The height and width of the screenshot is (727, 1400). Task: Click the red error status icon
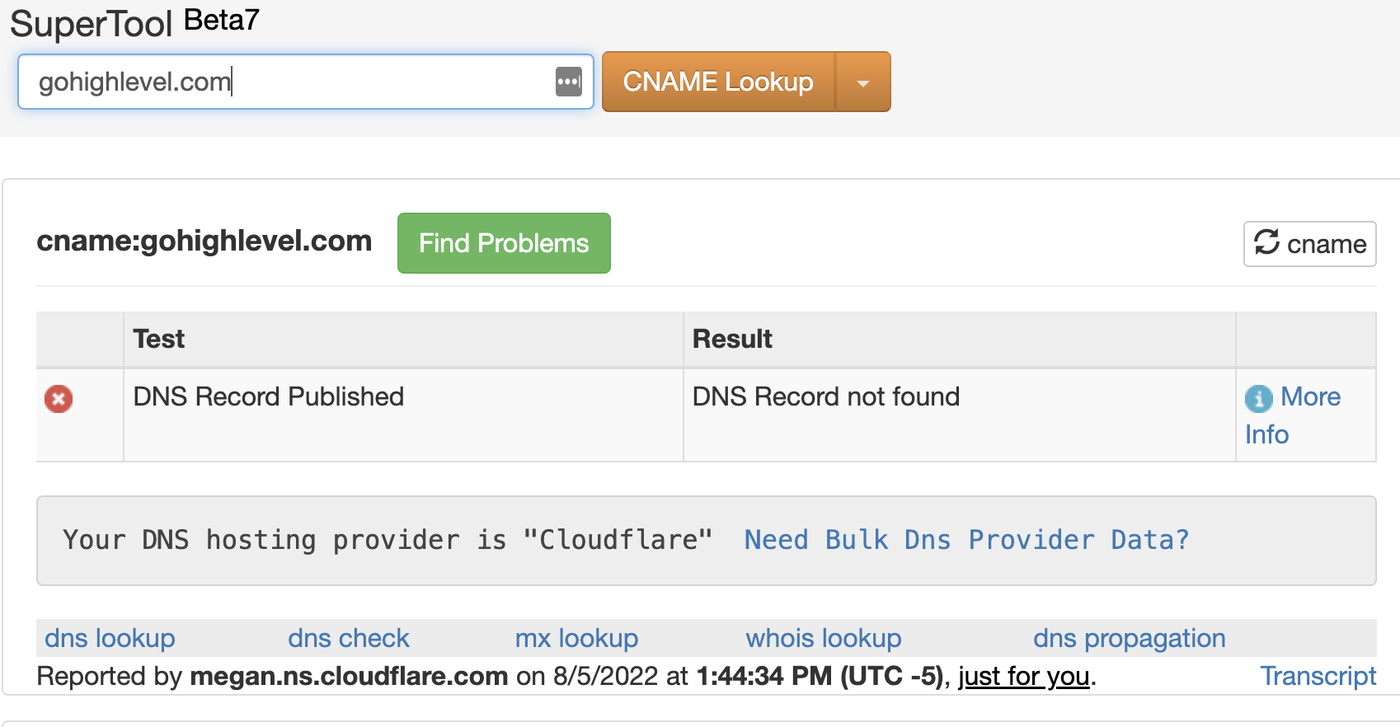[x=59, y=399]
